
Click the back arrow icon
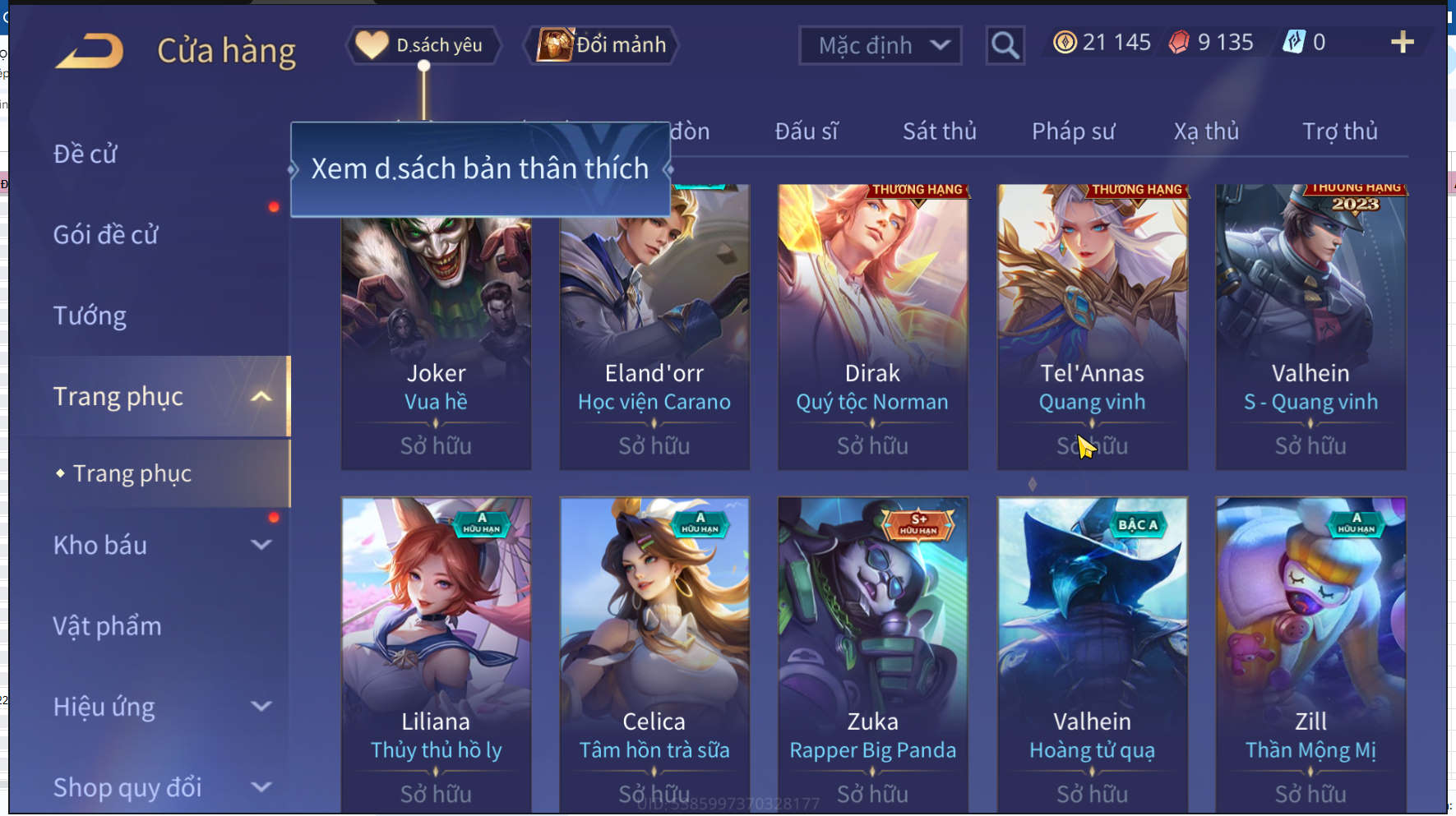point(90,51)
